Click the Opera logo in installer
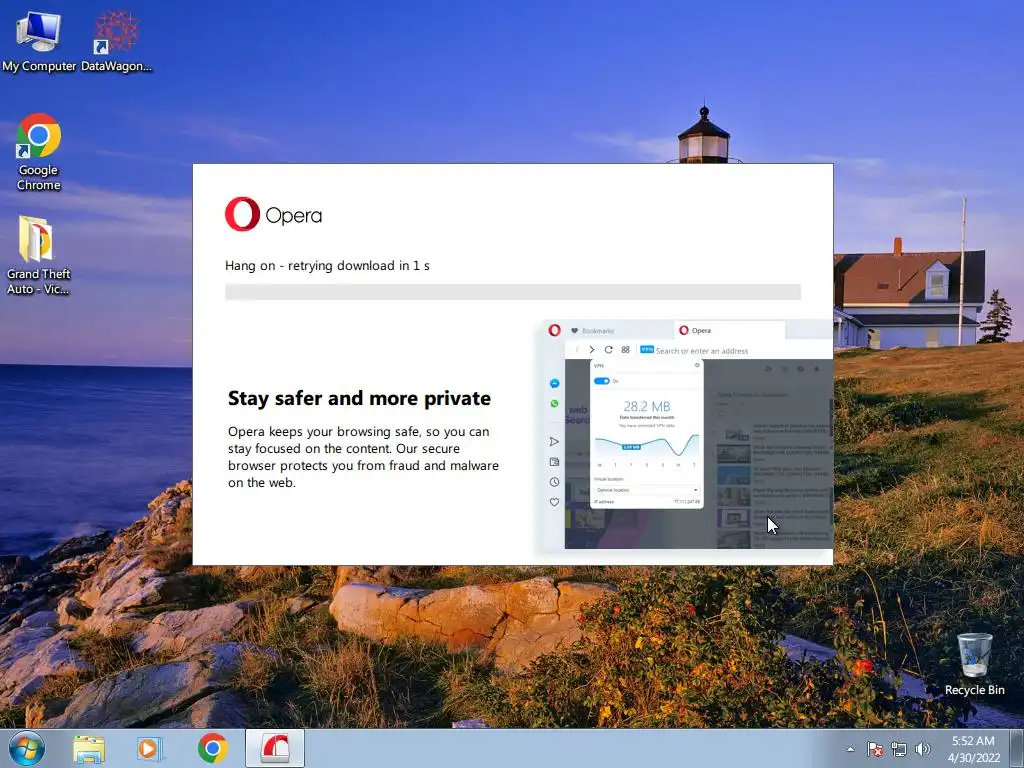Screen dimensions: 1024x768 (x=274, y=214)
